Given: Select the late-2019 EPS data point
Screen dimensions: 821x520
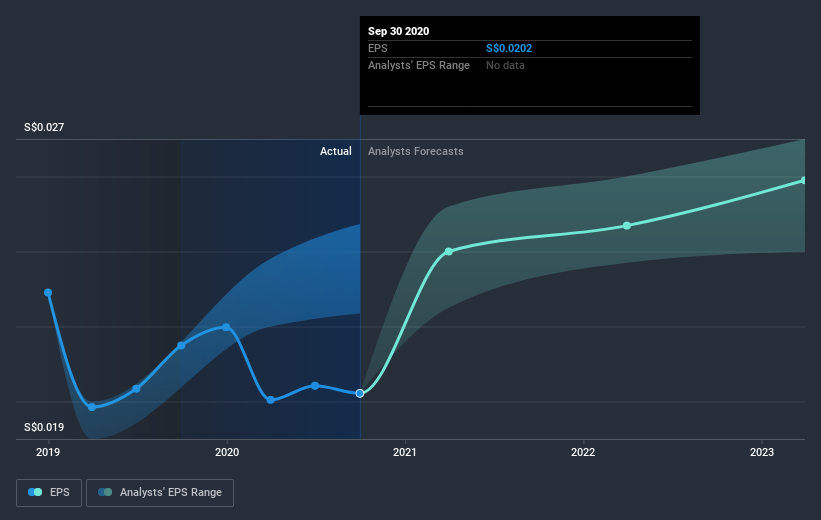Looking at the screenshot, I should [181, 346].
